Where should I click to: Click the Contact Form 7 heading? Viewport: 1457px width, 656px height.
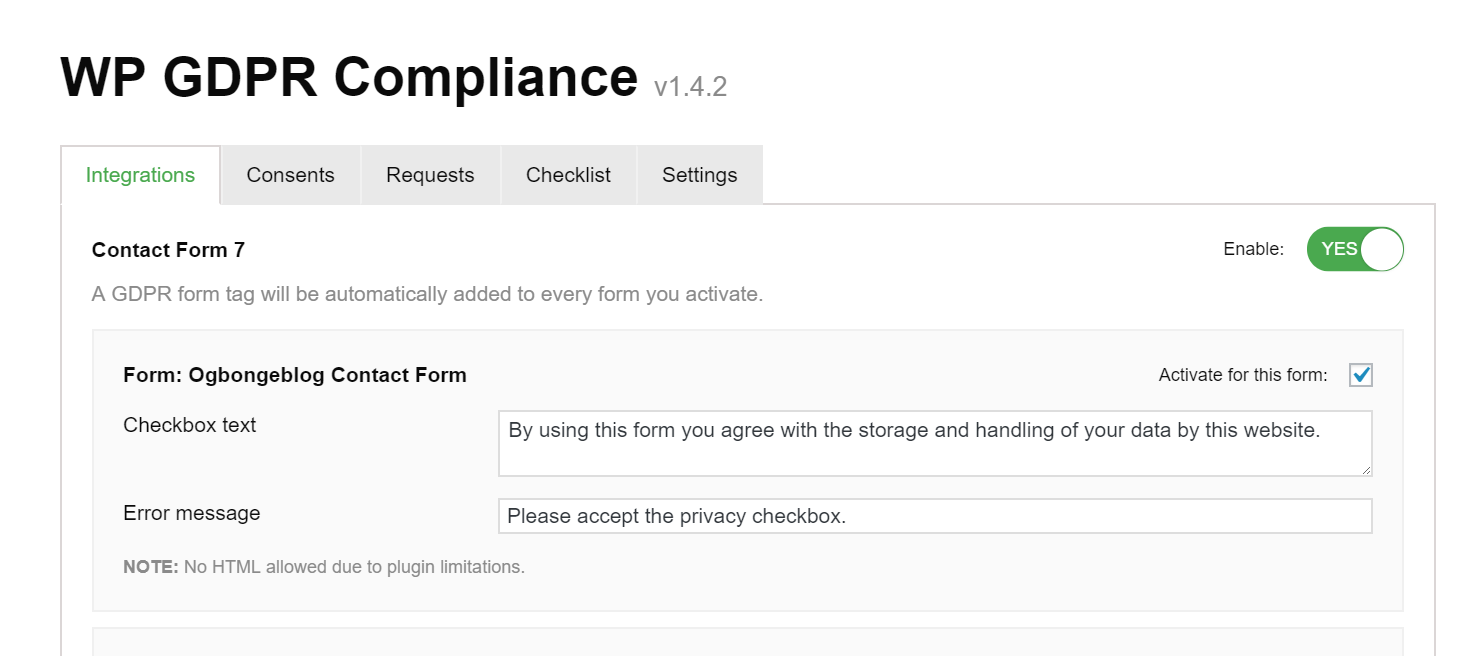[167, 249]
